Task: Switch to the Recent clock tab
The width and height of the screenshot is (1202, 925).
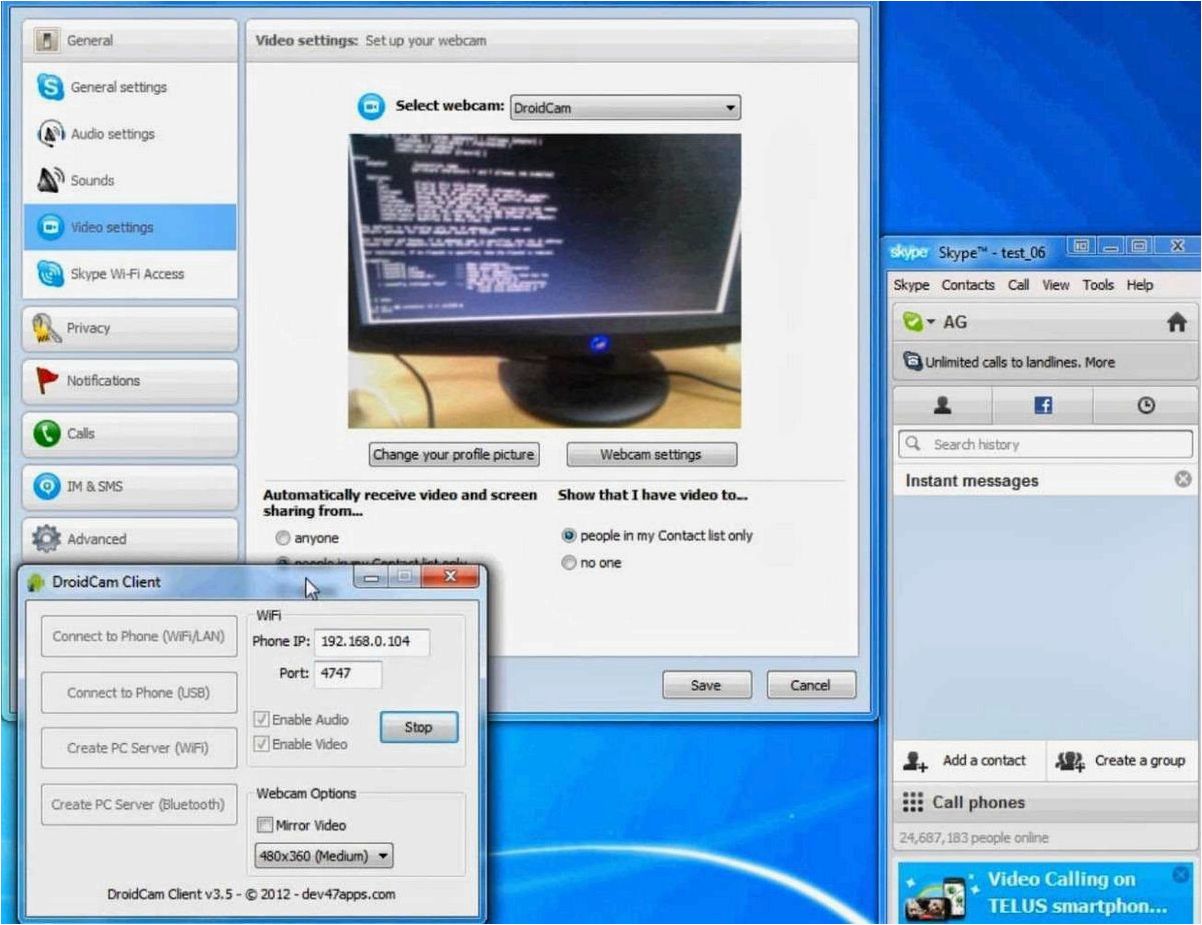Action: click(1146, 405)
